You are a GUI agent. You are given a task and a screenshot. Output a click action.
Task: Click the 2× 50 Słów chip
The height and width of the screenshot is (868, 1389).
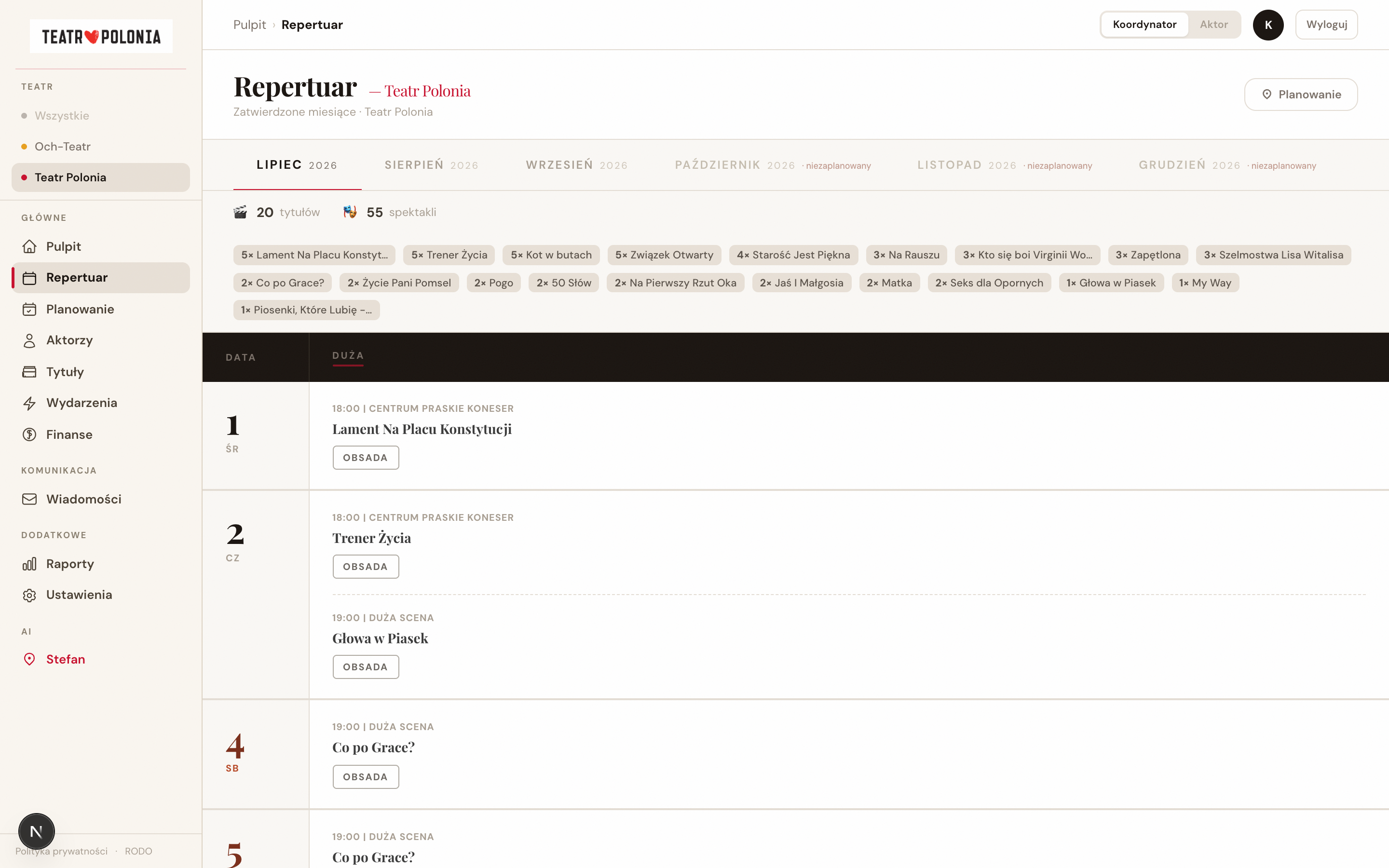pyautogui.click(x=564, y=283)
